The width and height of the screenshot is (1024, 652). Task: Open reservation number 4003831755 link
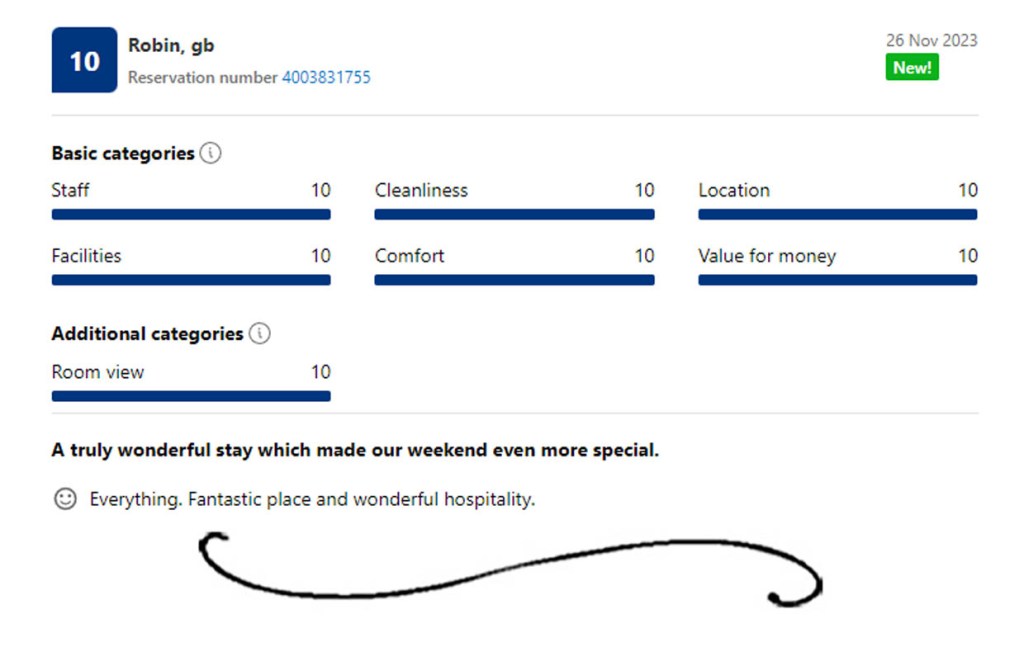pyautogui.click(x=326, y=77)
